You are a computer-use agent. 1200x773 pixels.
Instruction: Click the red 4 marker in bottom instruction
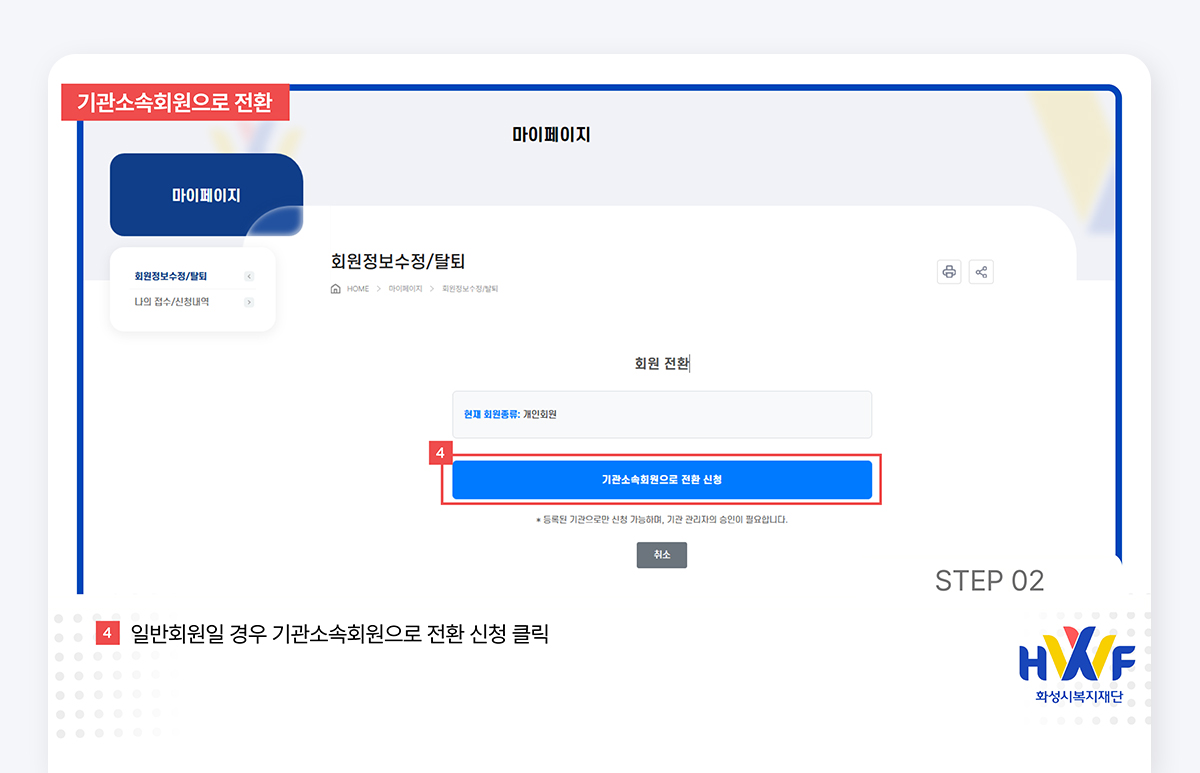coord(109,632)
